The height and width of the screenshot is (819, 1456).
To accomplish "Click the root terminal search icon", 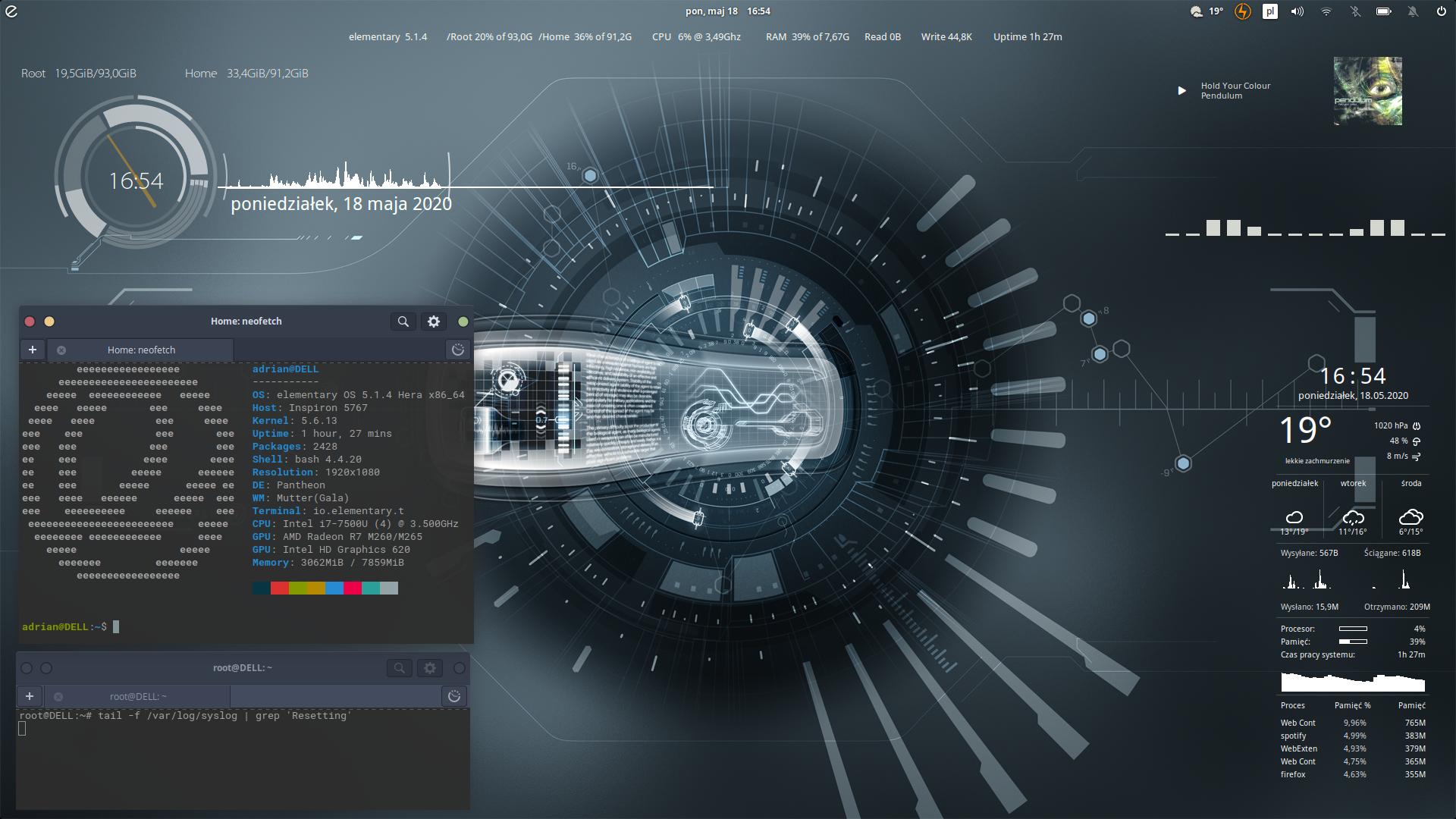I will (398, 668).
